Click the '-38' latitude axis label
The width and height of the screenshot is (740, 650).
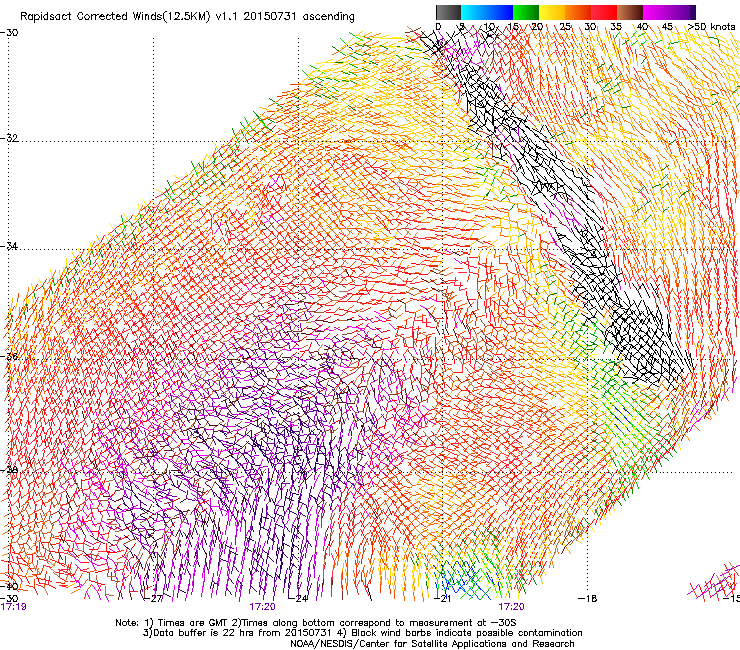coord(9,470)
